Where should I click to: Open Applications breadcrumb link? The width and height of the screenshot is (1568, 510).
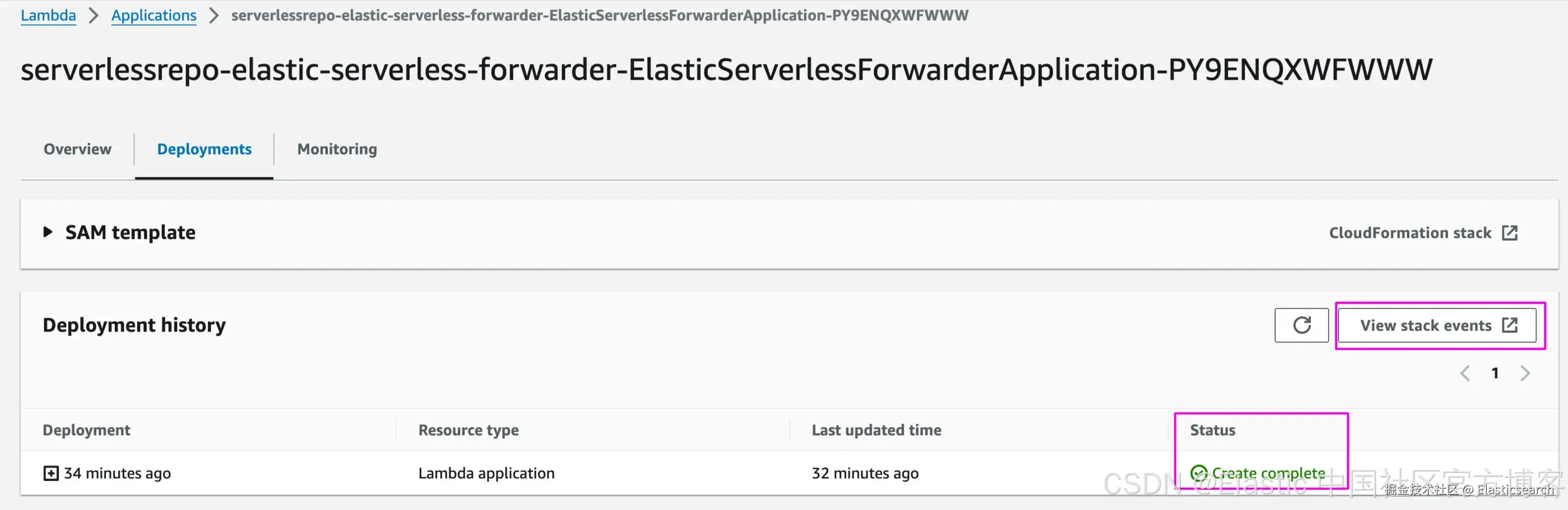coord(154,15)
